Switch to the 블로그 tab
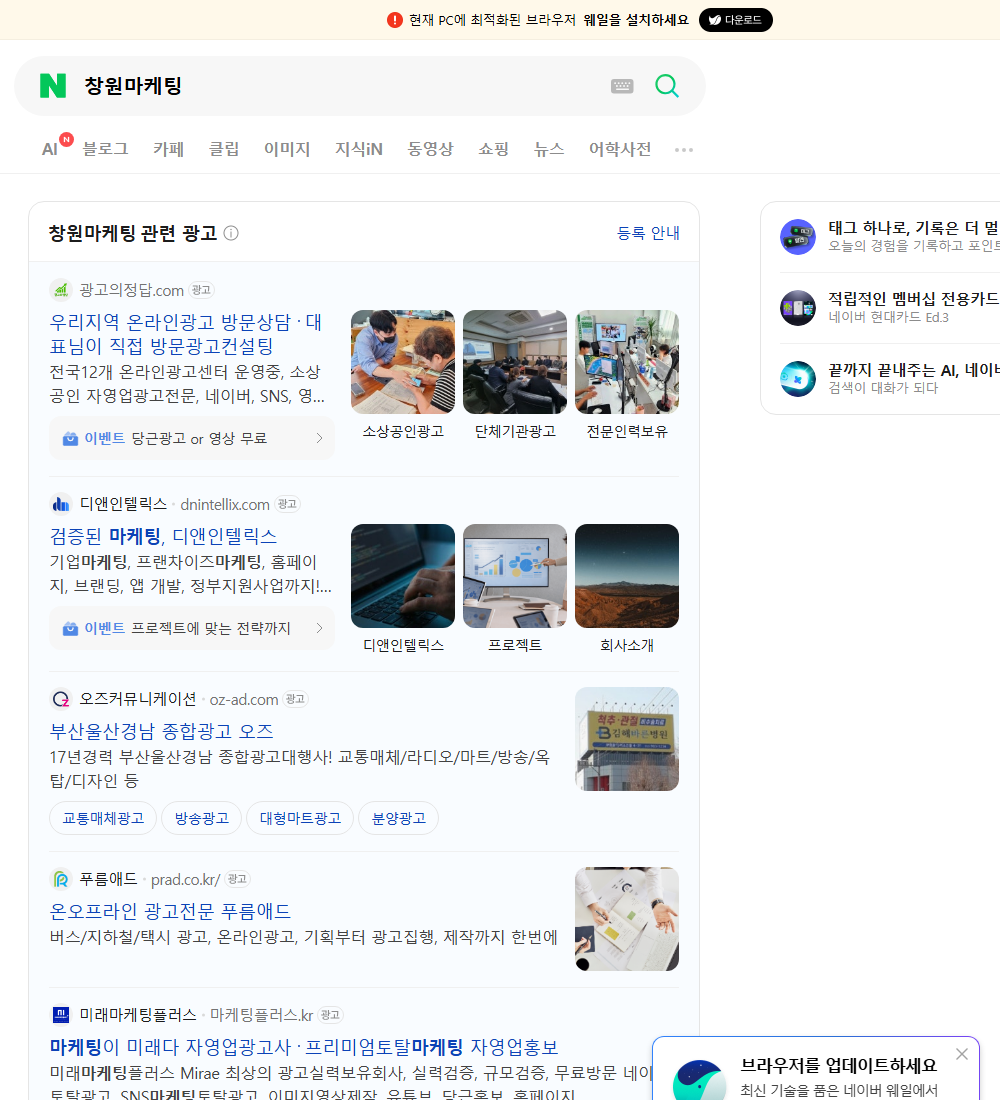The image size is (1000, 1100). tap(105, 149)
